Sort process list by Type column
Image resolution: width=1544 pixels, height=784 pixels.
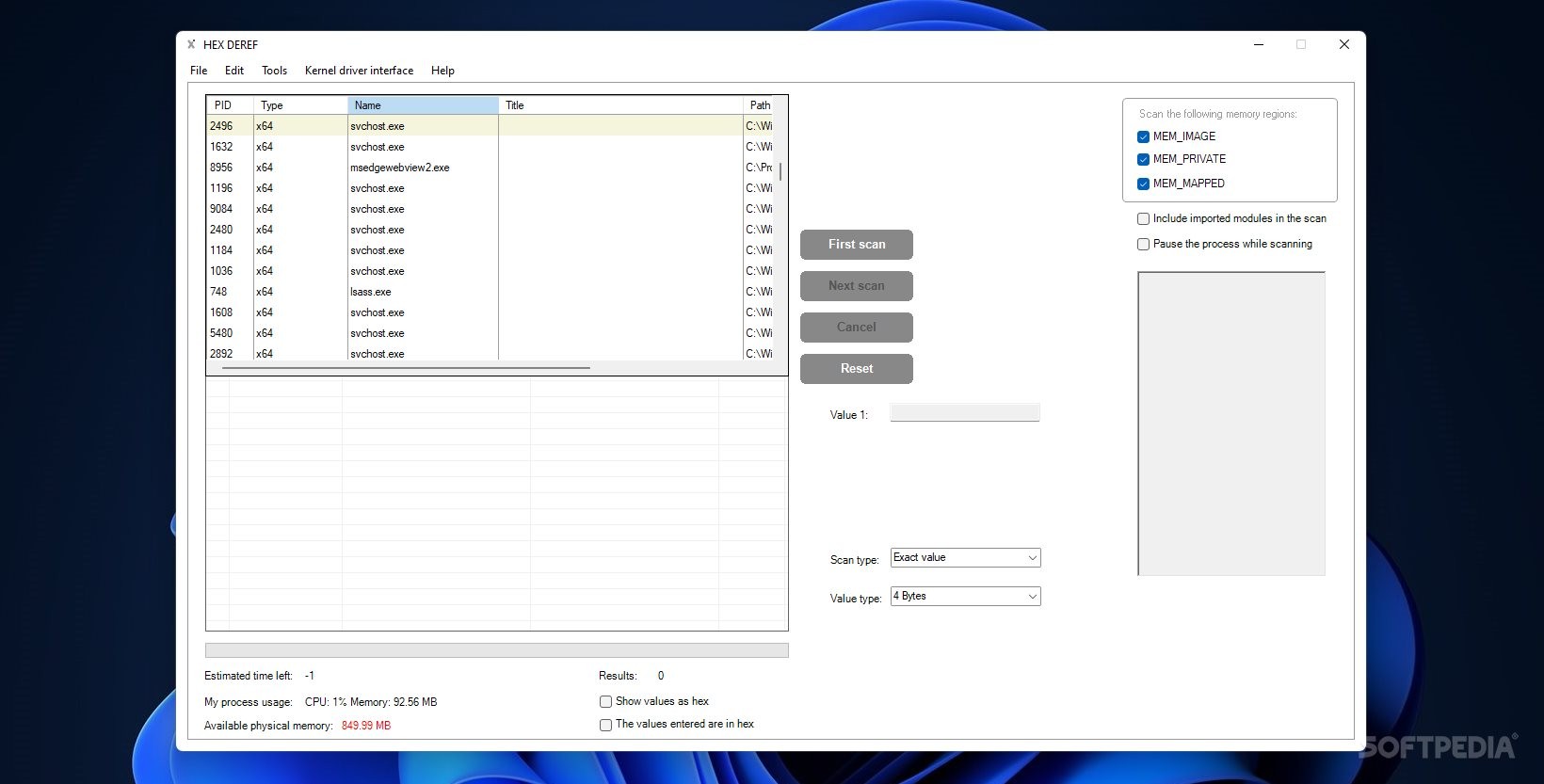(x=300, y=105)
